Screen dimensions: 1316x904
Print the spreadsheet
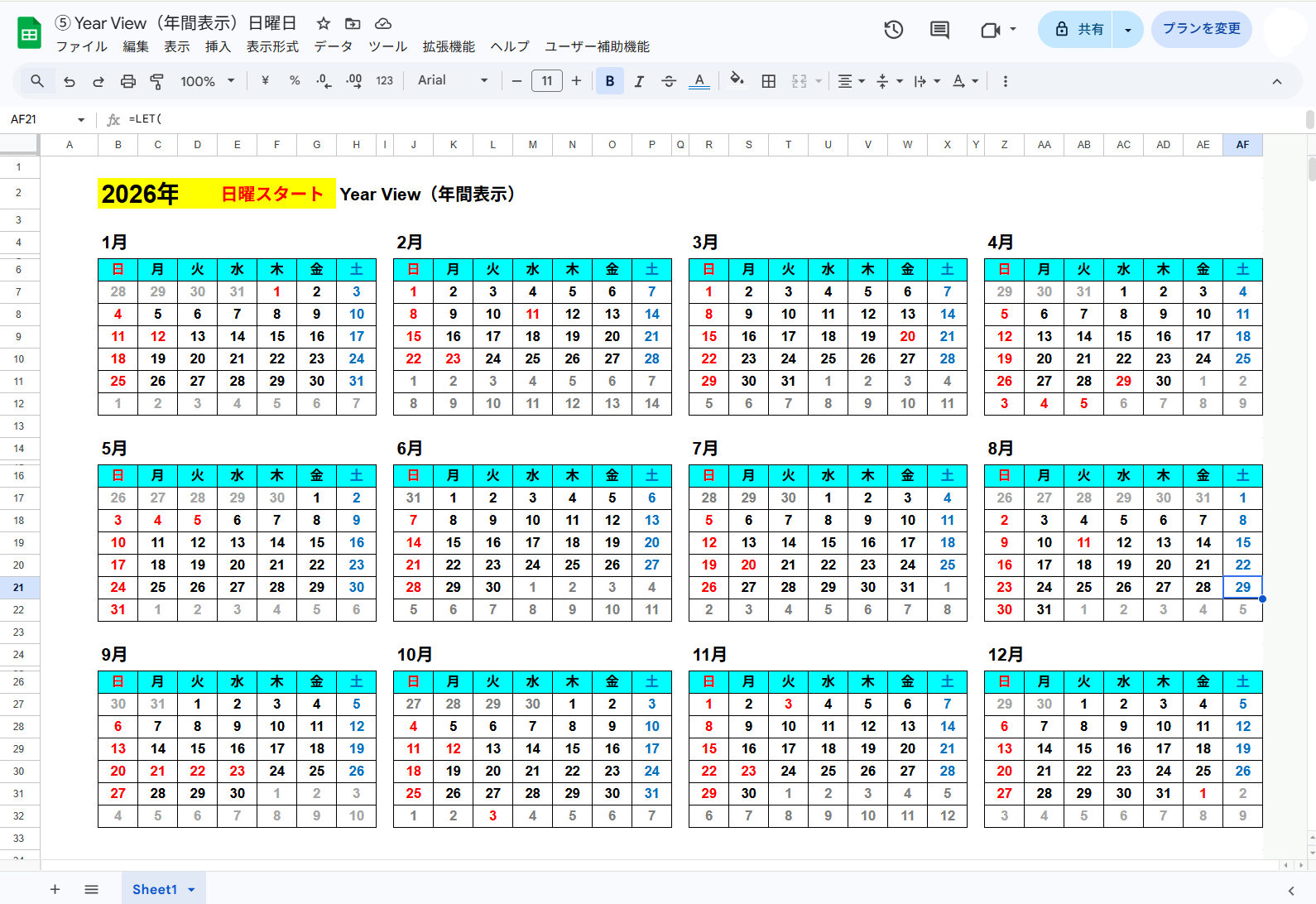pyautogui.click(x=127, y=81)
